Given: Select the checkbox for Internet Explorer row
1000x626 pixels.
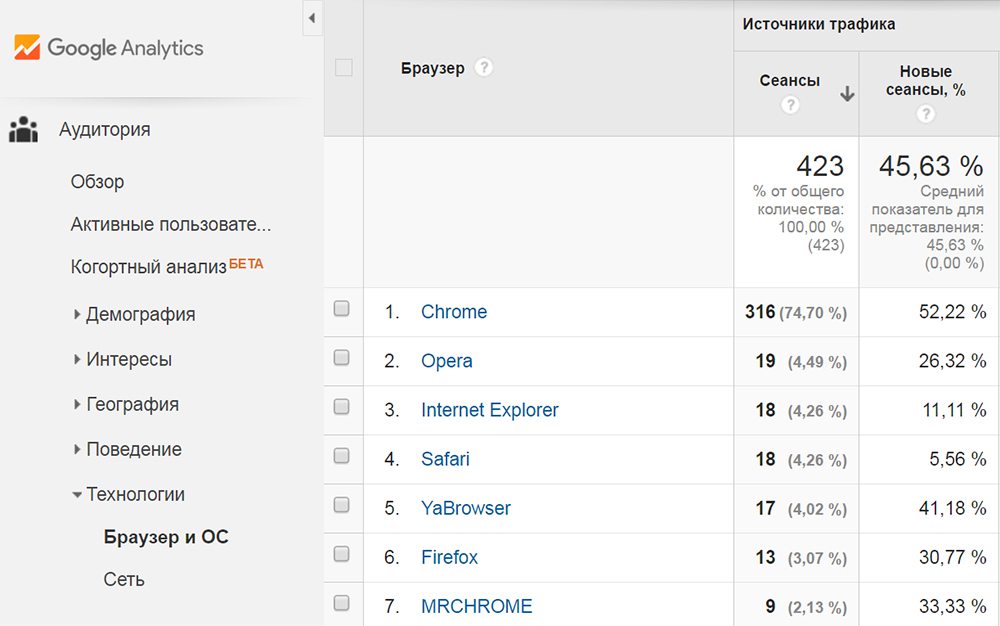Looking at the screenshot, I should [342, 408].
